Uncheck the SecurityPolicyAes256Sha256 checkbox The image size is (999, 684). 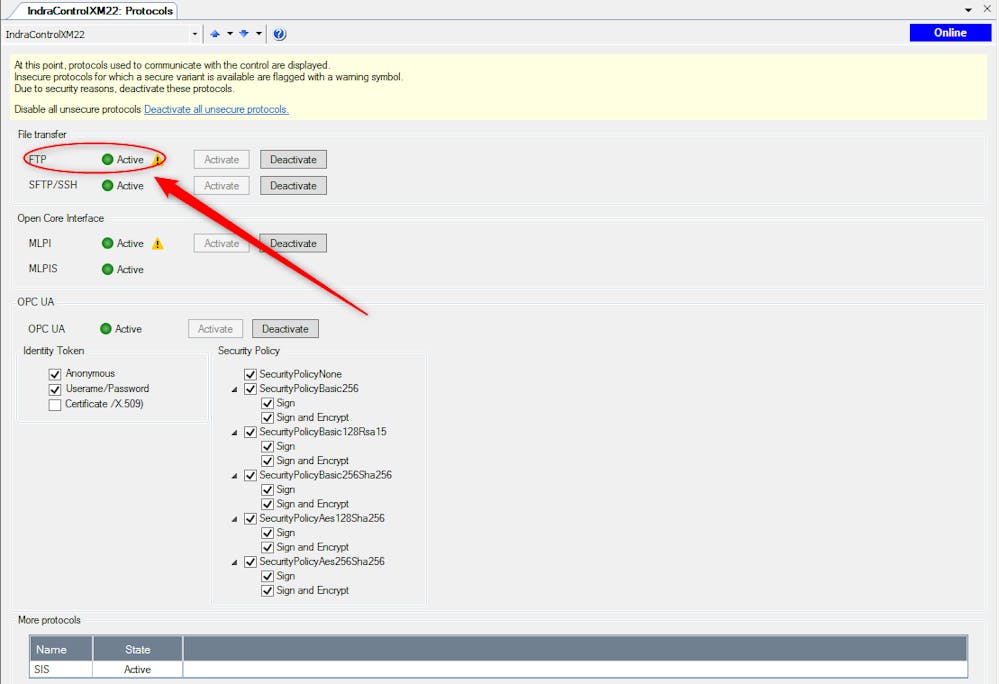pos(250,562)
